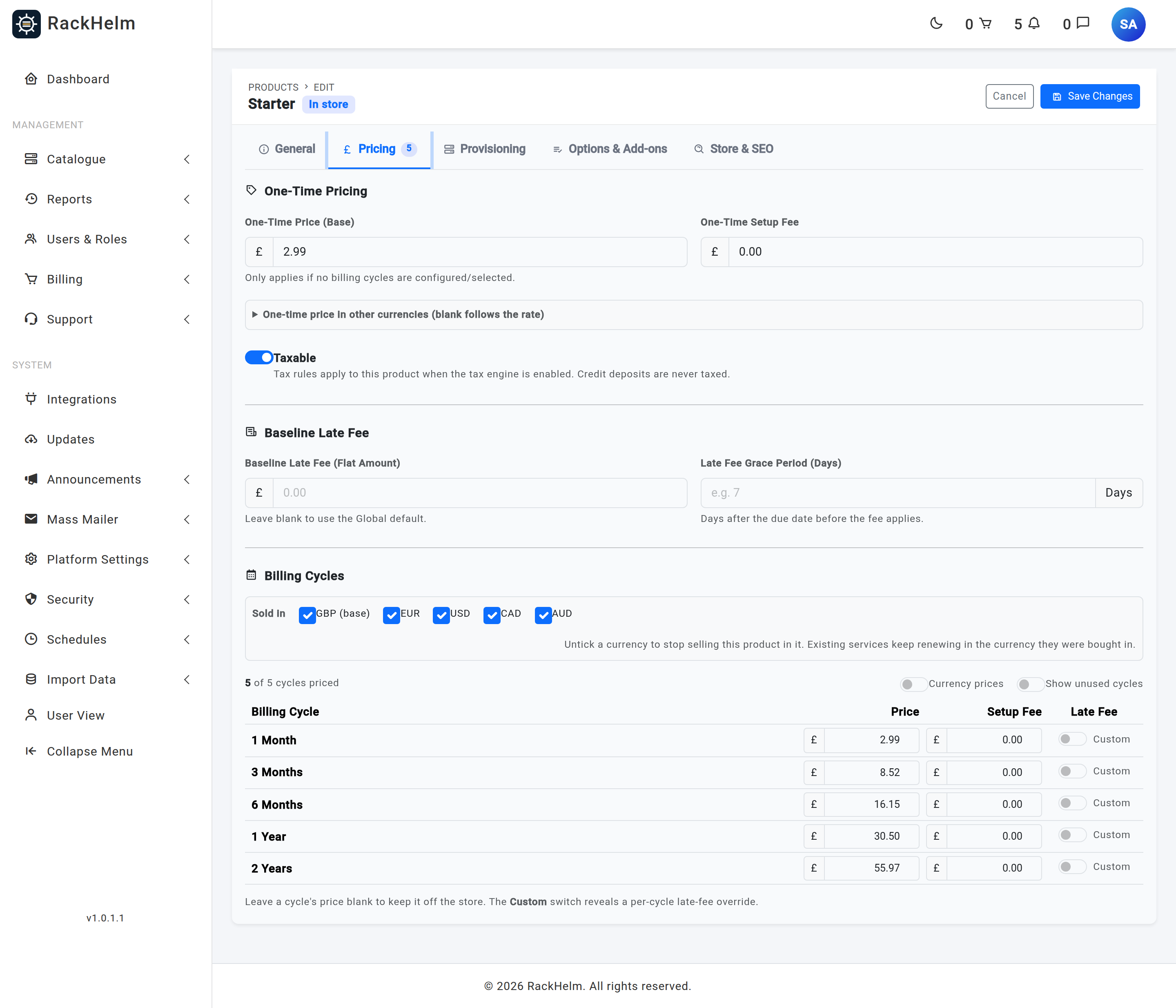Click the Import Data database icon
This screenshot has height=1008, width=1176.
(31, 679)
